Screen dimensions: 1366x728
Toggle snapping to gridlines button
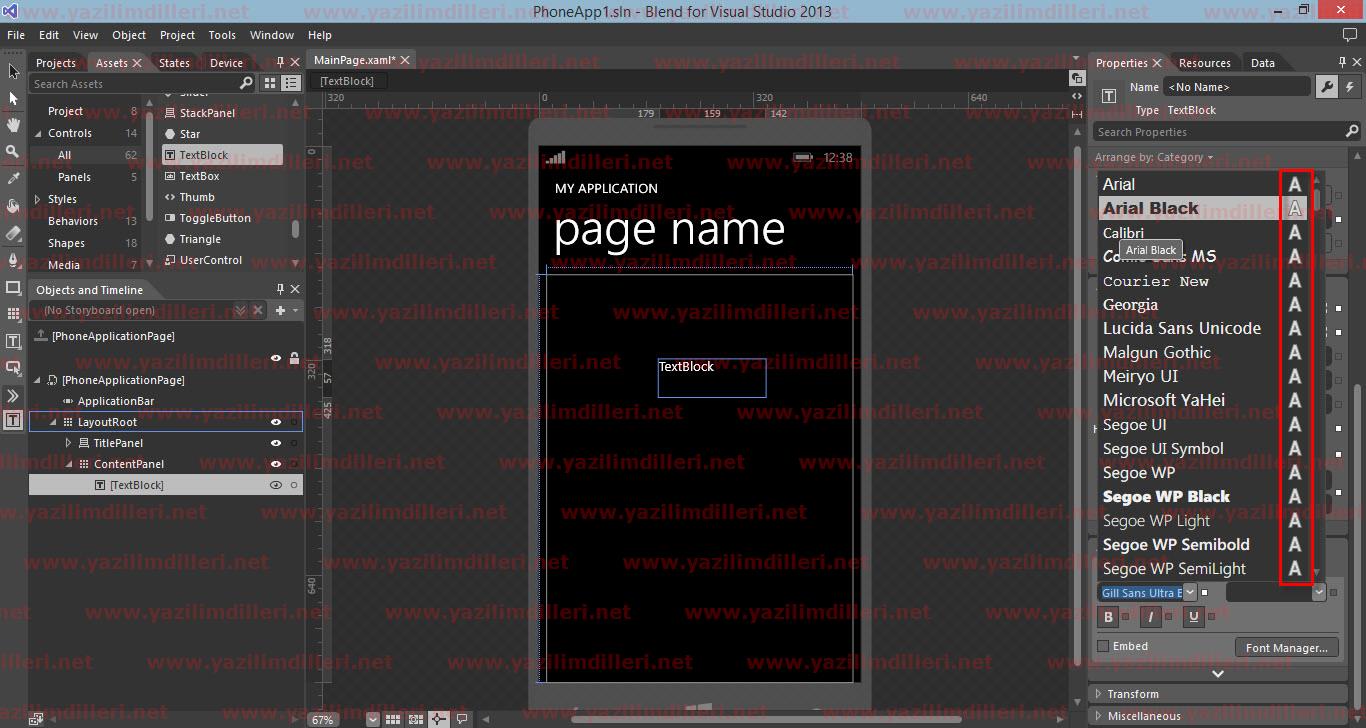point(416,719)
